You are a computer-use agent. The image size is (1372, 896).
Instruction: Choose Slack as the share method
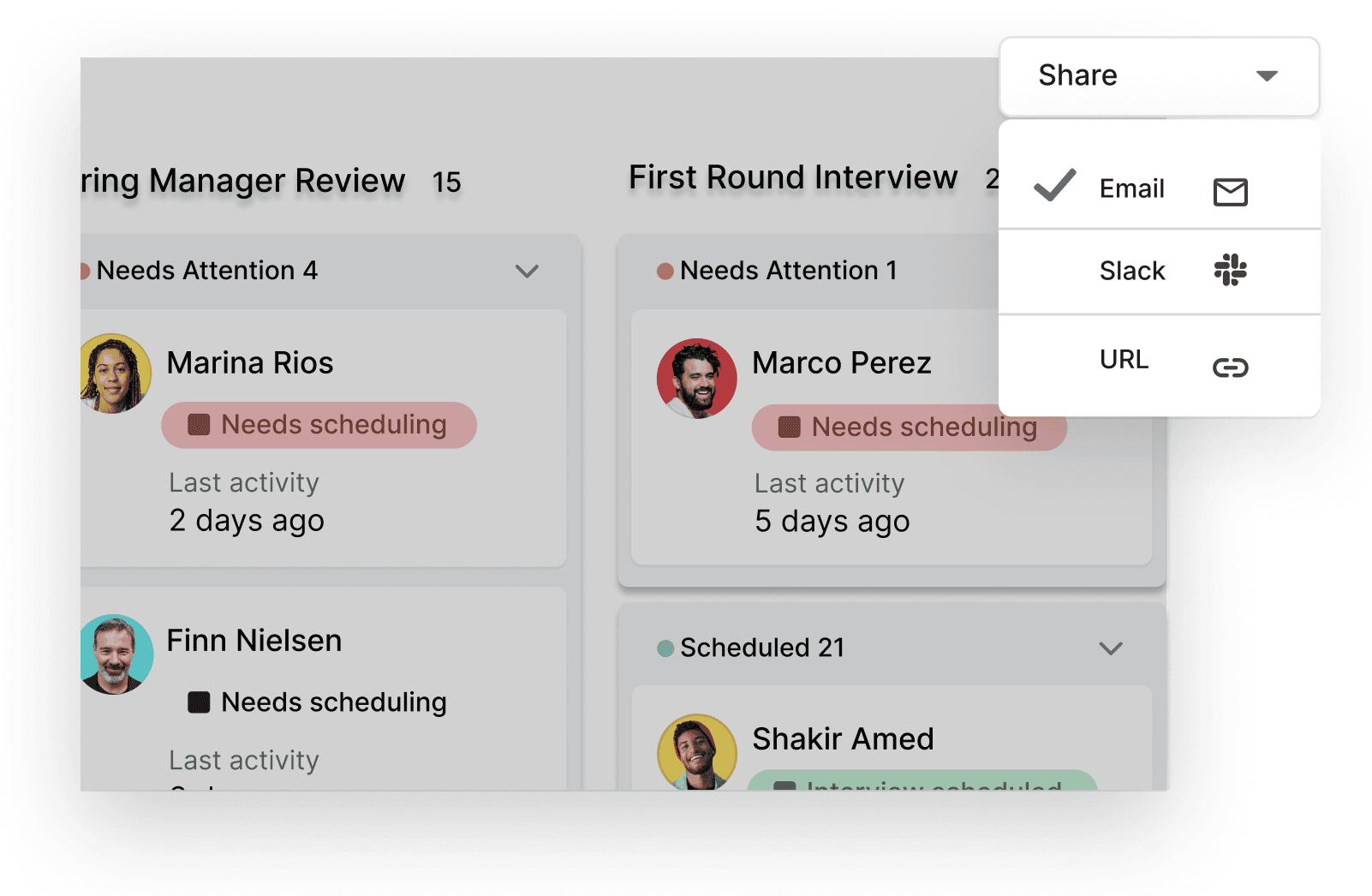(x=1131, y=271)
